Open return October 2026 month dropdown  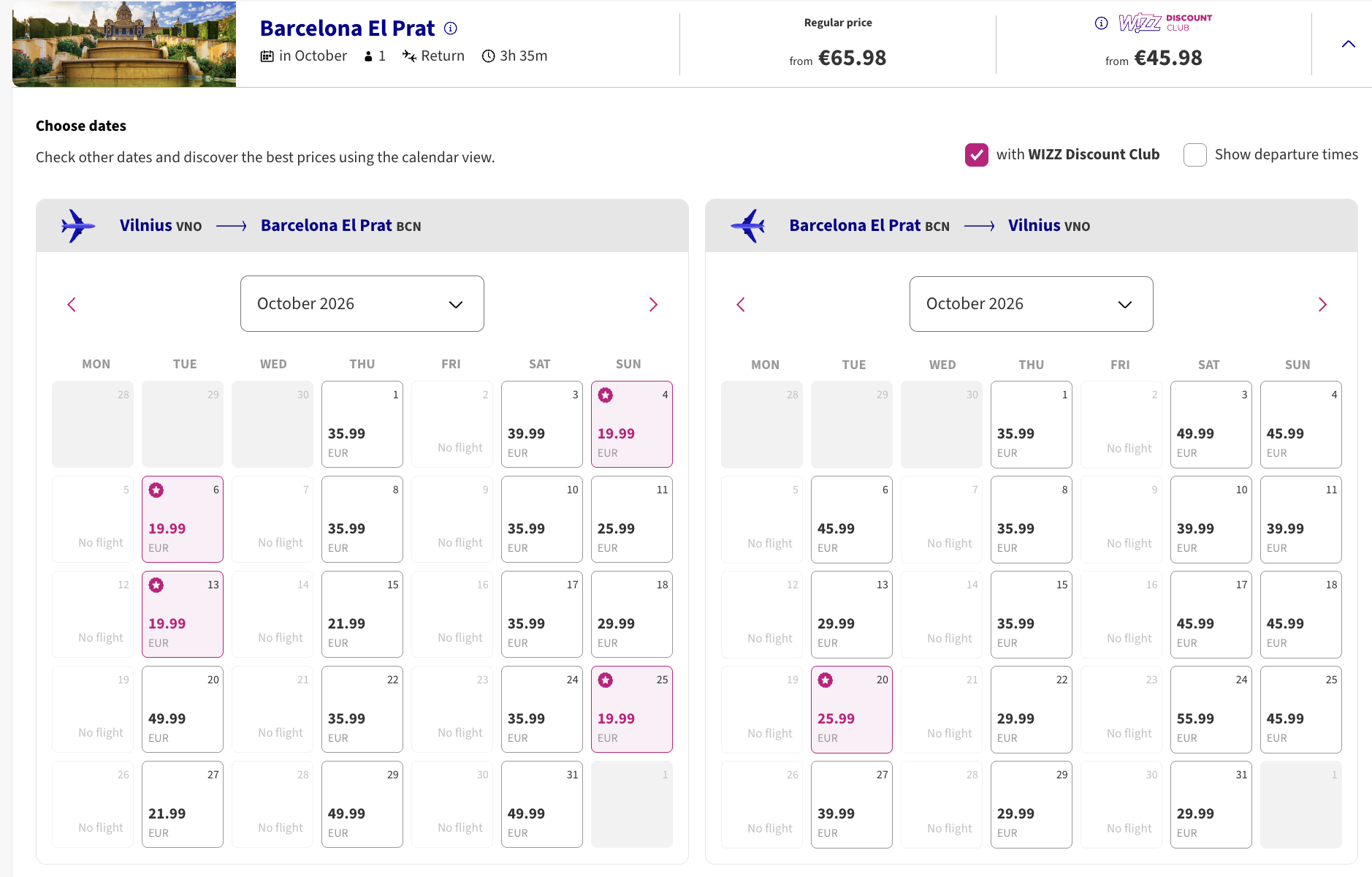tap(1031, 304)
